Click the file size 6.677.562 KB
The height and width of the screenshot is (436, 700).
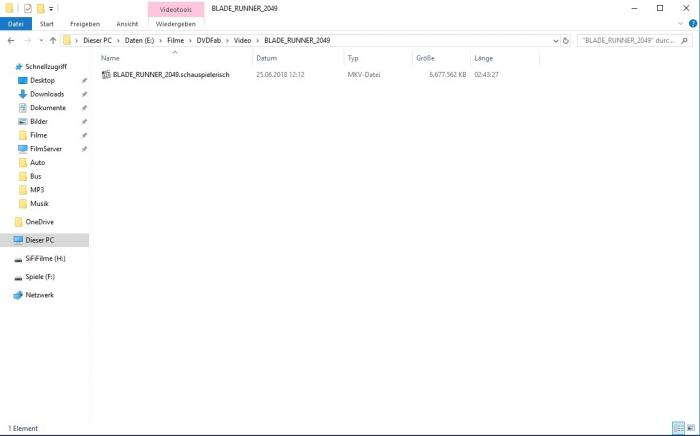click(447, 75)
